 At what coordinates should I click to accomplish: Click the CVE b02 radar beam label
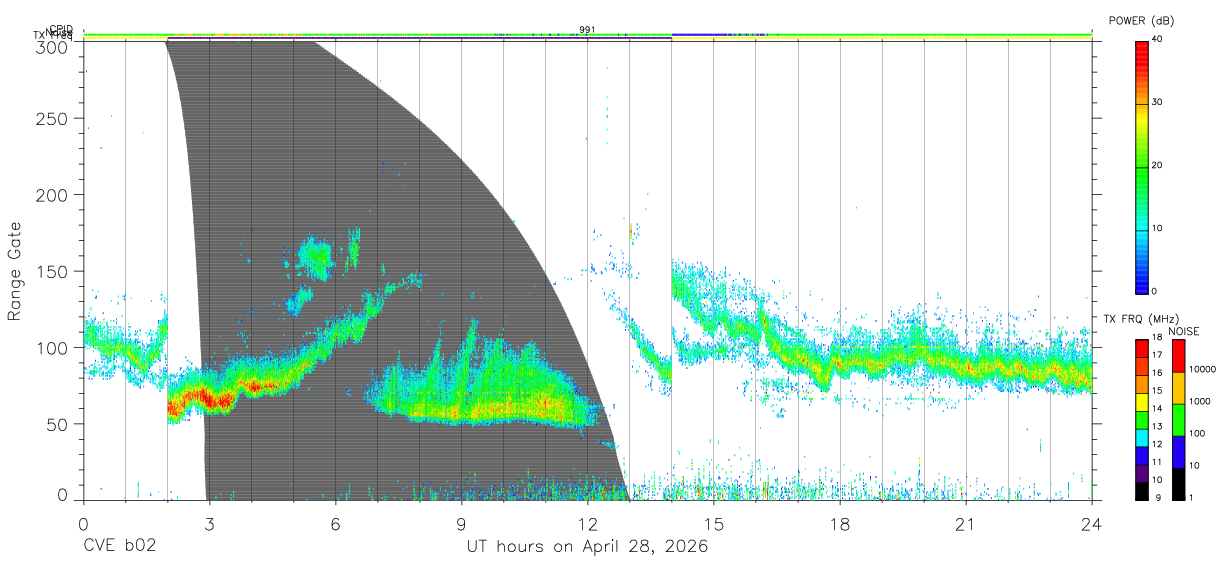click(x=118, y=547)
